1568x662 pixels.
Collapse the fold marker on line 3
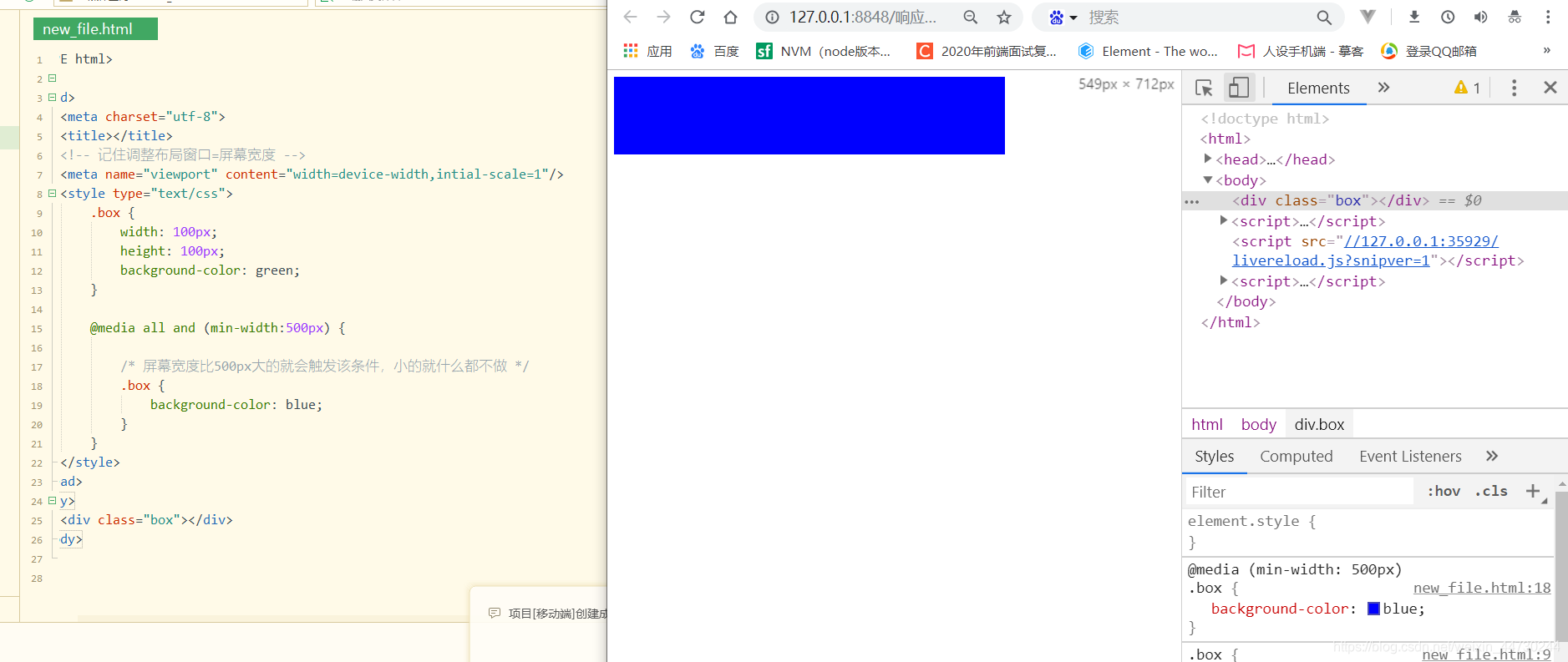[x=52, y=97]
